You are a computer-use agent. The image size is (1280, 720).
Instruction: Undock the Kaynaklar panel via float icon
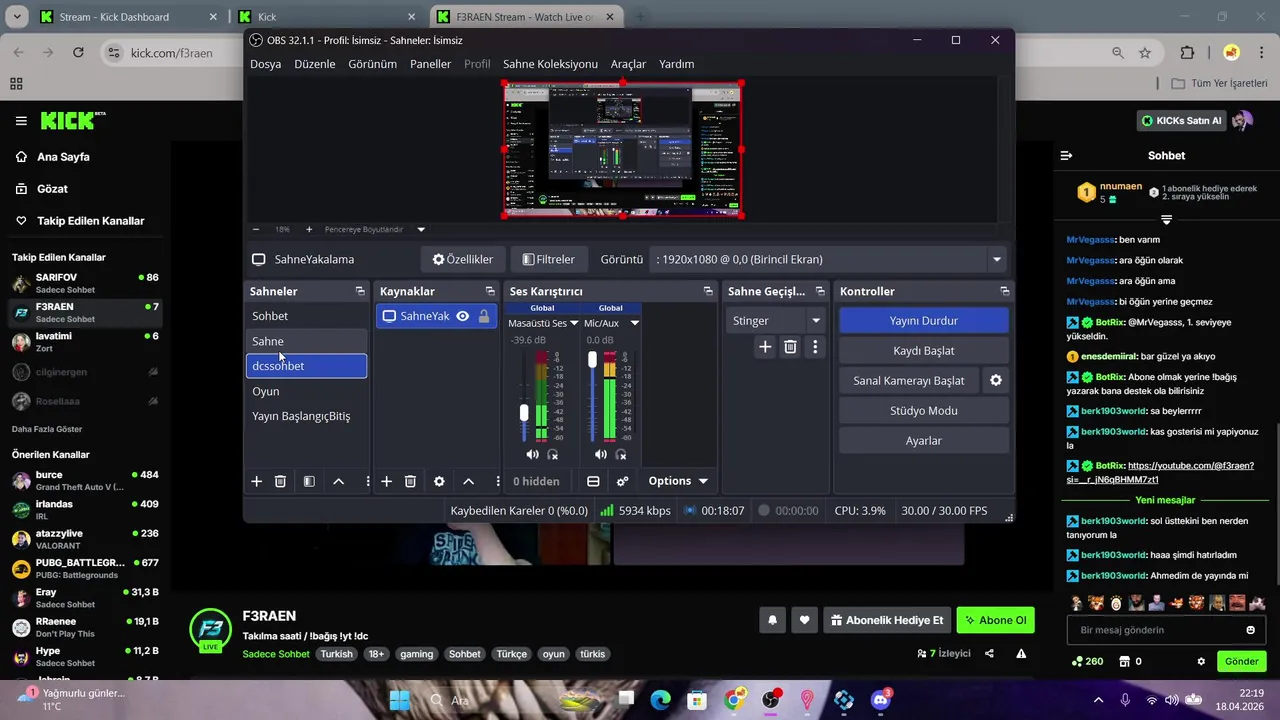(x=490, y=291)
